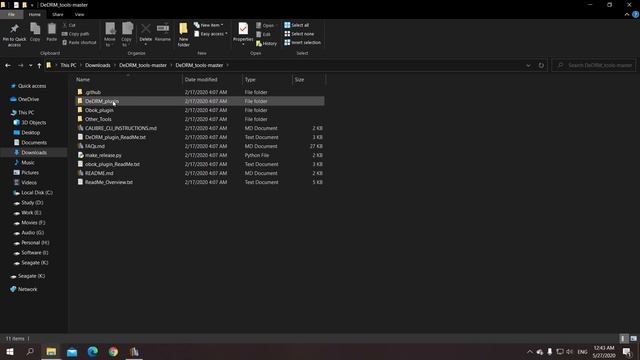640x360 pixels.
Task: Show hidden system tray icons
Action: pyautogui.click(x=529, y=351)
